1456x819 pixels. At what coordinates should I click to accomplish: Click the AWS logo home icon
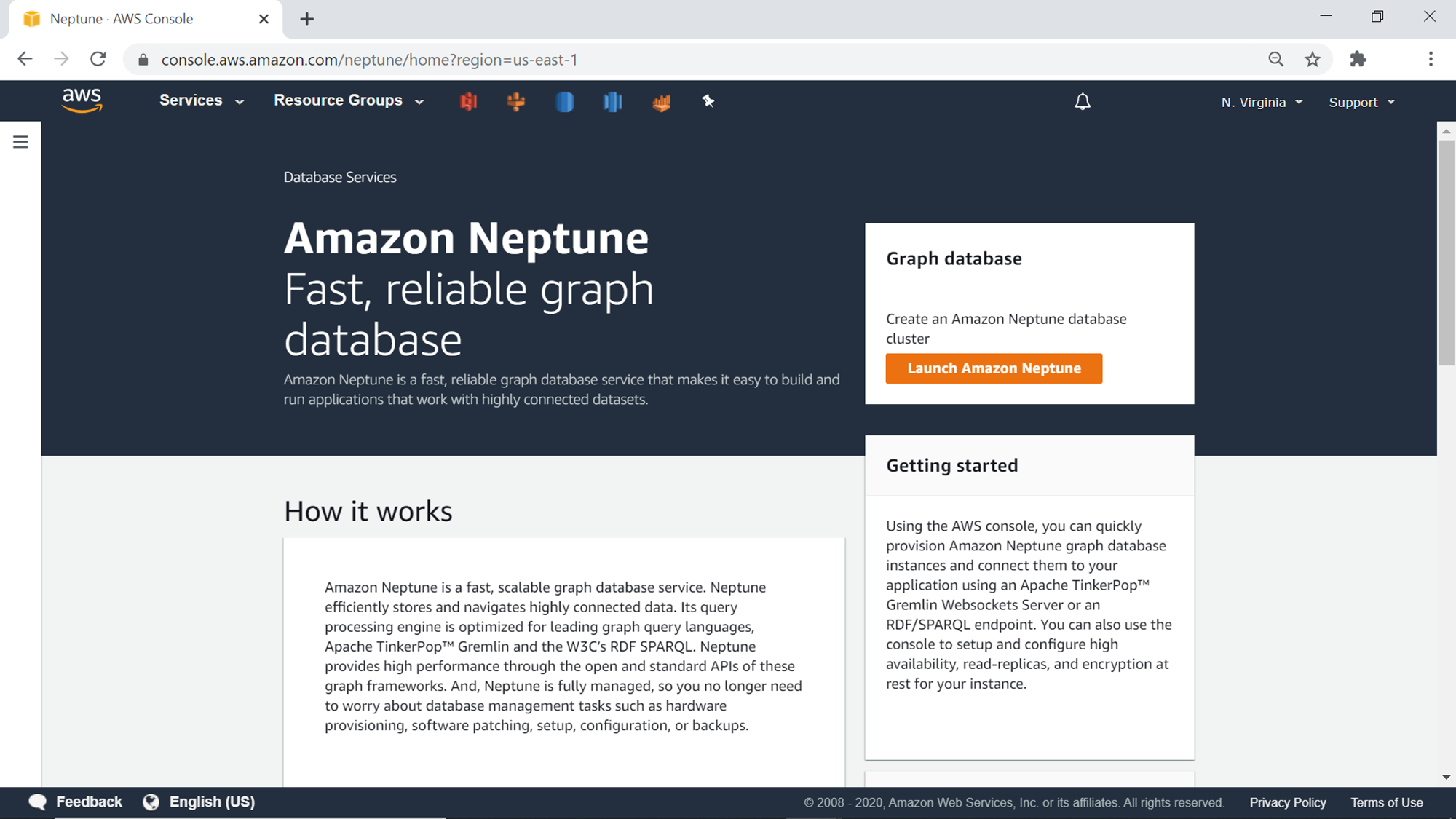[80, 100]
